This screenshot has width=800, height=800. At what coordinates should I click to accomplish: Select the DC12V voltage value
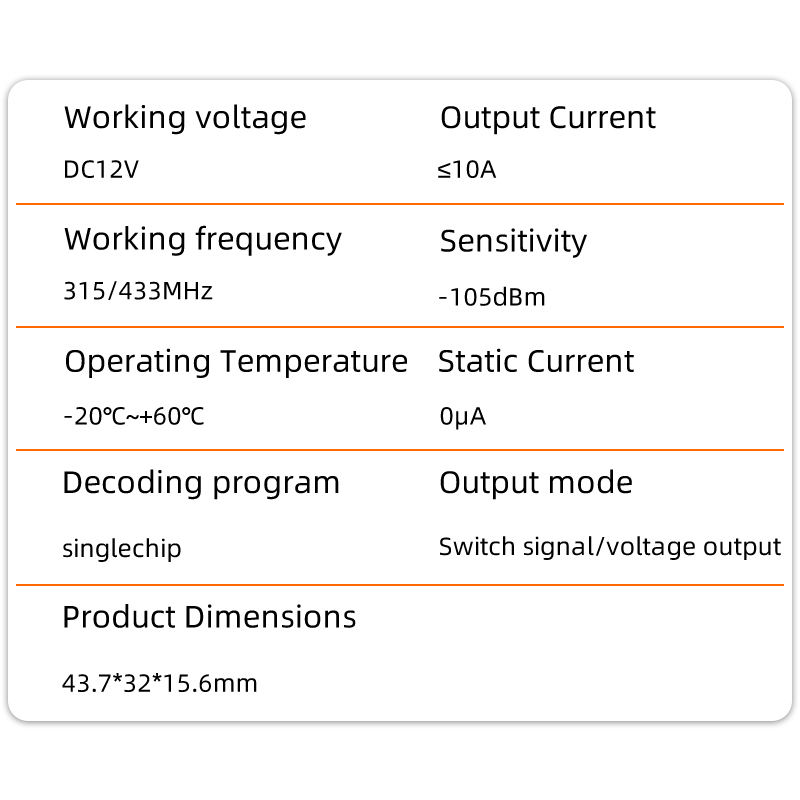tap(101, 170)
